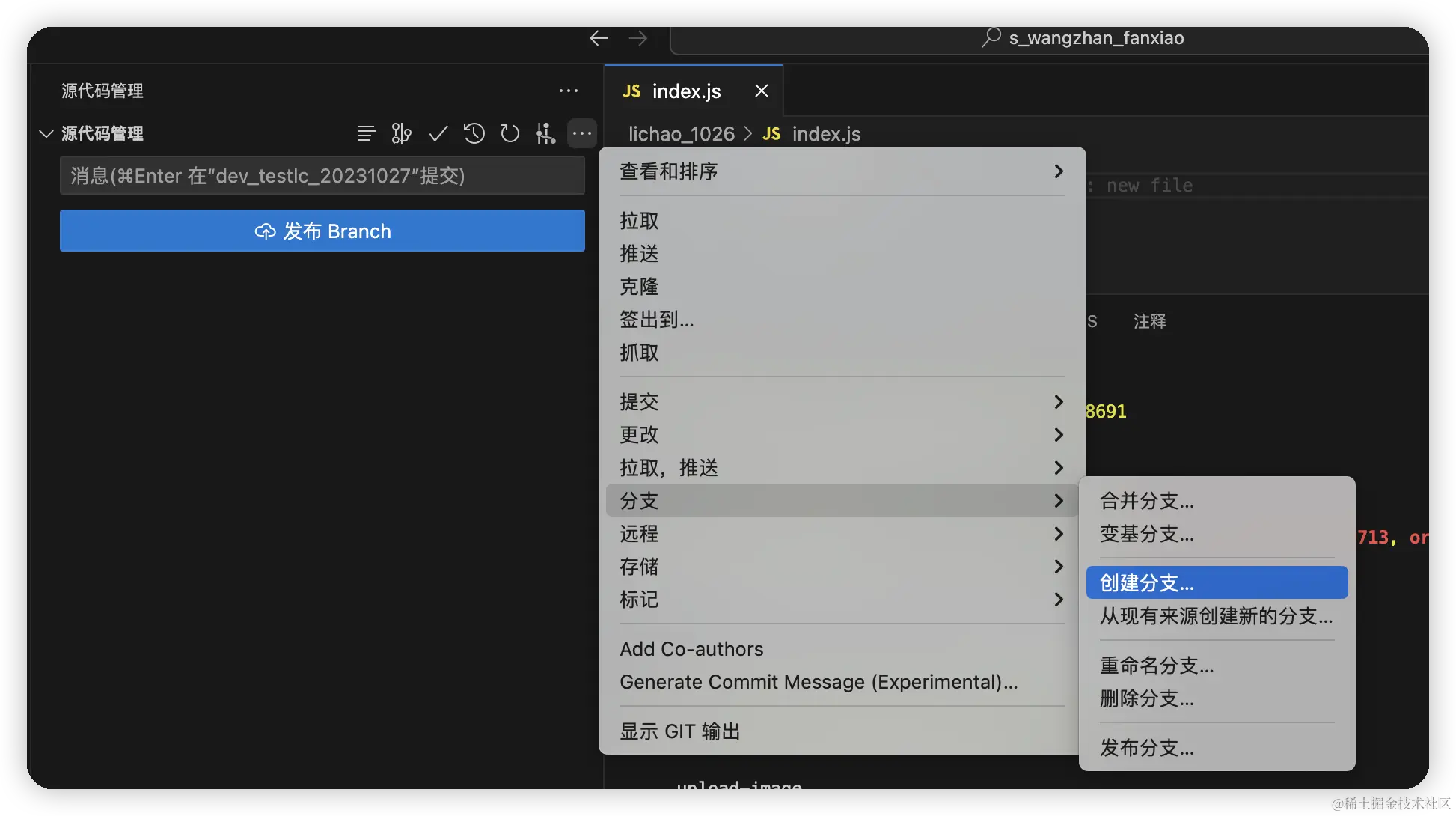Click the view as list icon
This screenshot has height=816, width=1456.
[366, 134]
